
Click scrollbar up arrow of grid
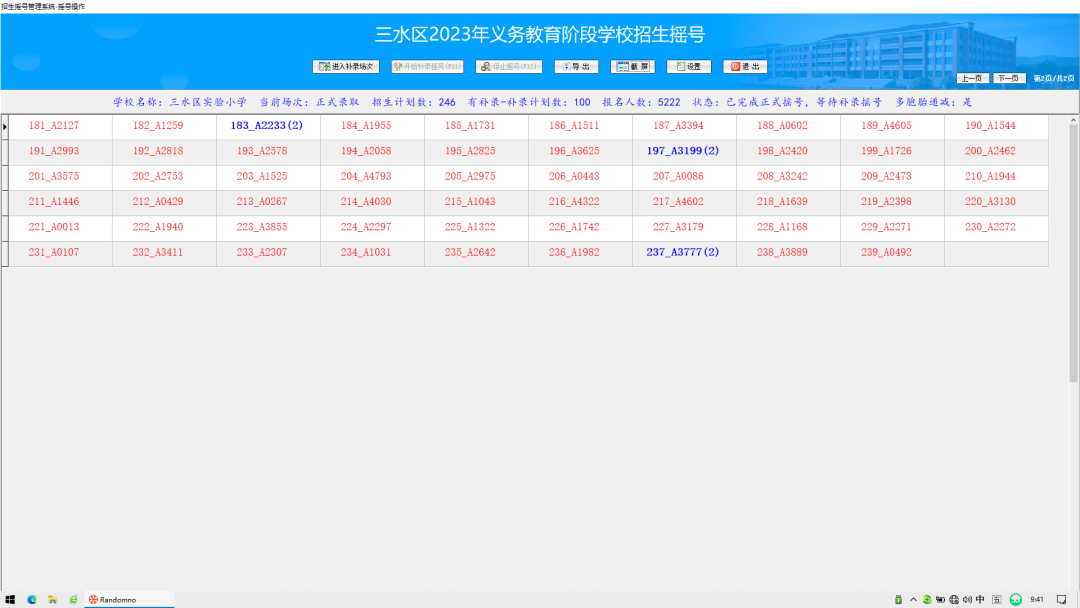1073,120
